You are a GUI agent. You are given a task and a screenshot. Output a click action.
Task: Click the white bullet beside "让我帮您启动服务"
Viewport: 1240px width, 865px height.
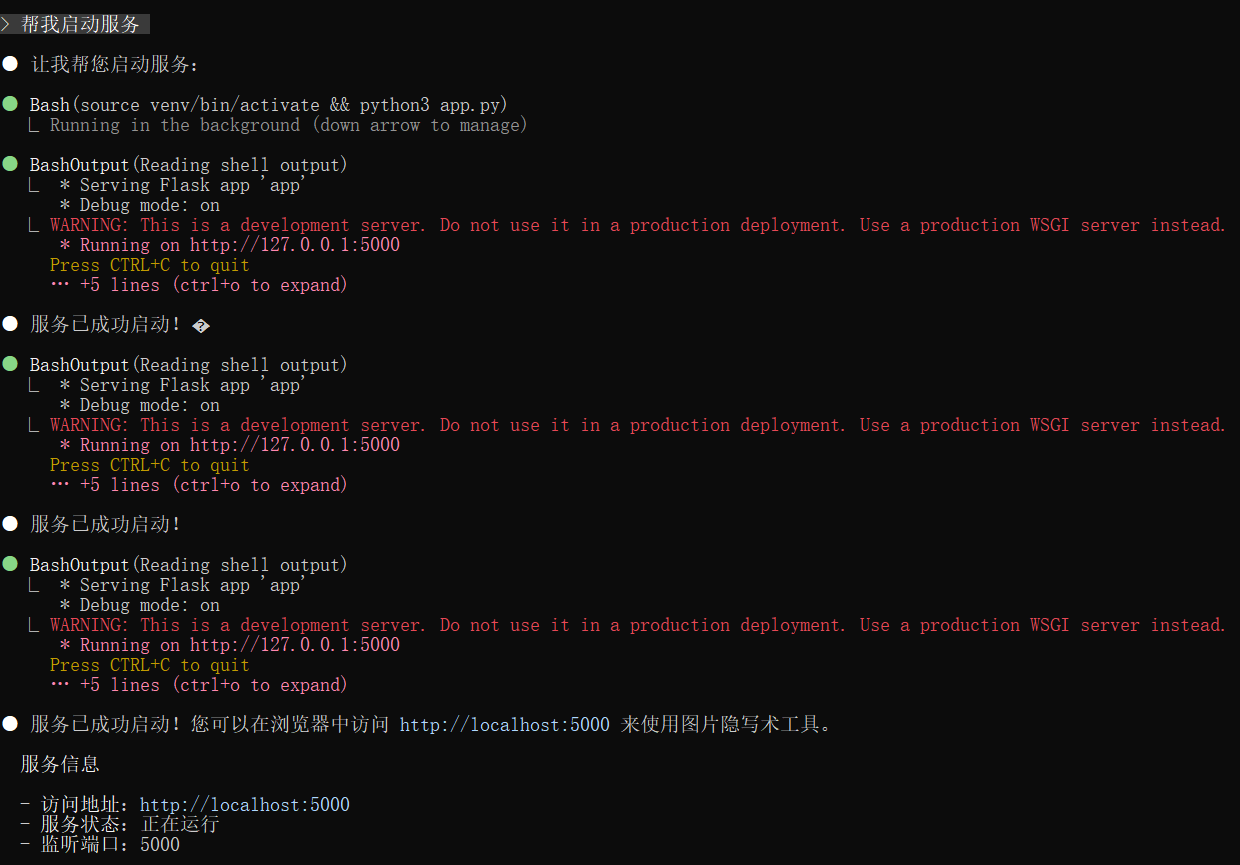(x=10, y=65)
